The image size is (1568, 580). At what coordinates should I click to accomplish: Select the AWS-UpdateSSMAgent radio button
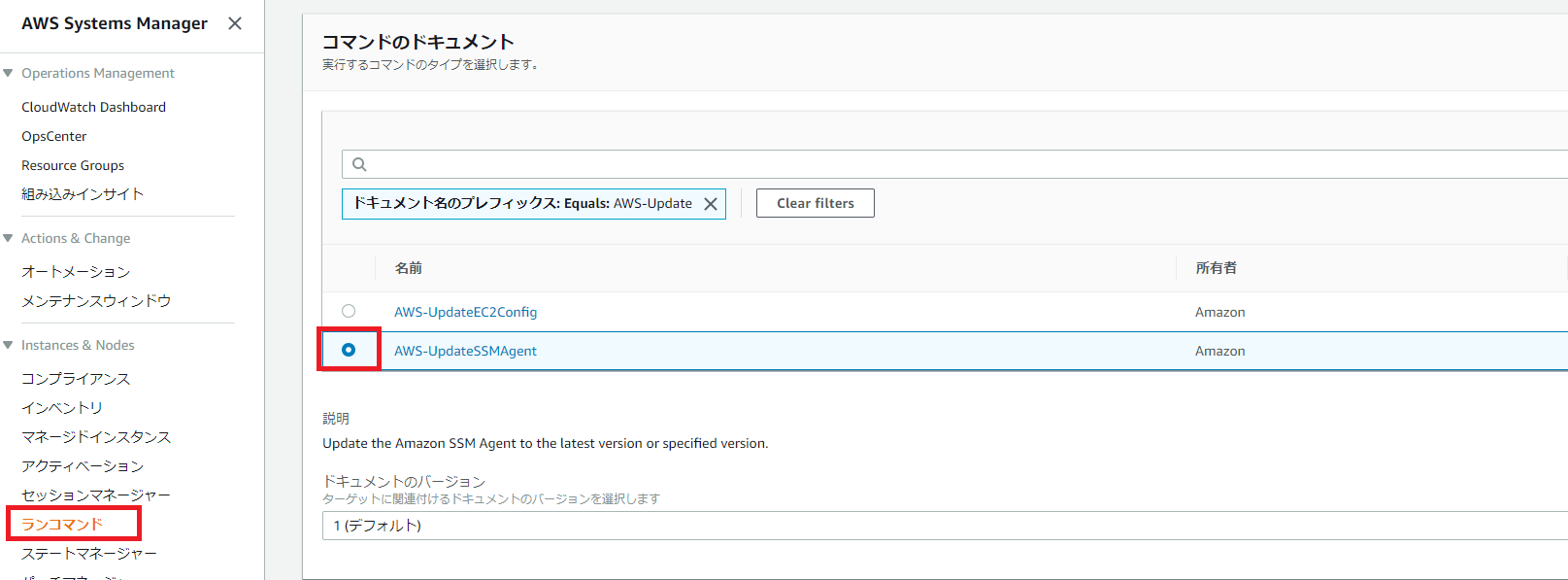pos(349,350)
